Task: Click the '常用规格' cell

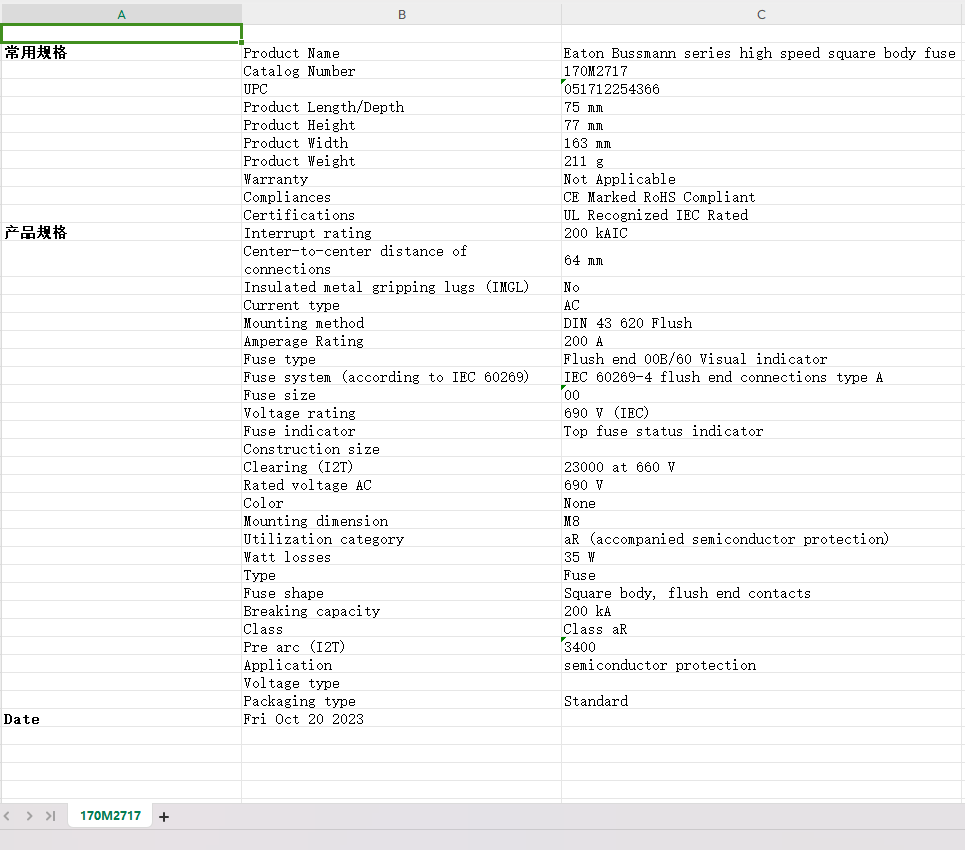Action: point(121,52)
